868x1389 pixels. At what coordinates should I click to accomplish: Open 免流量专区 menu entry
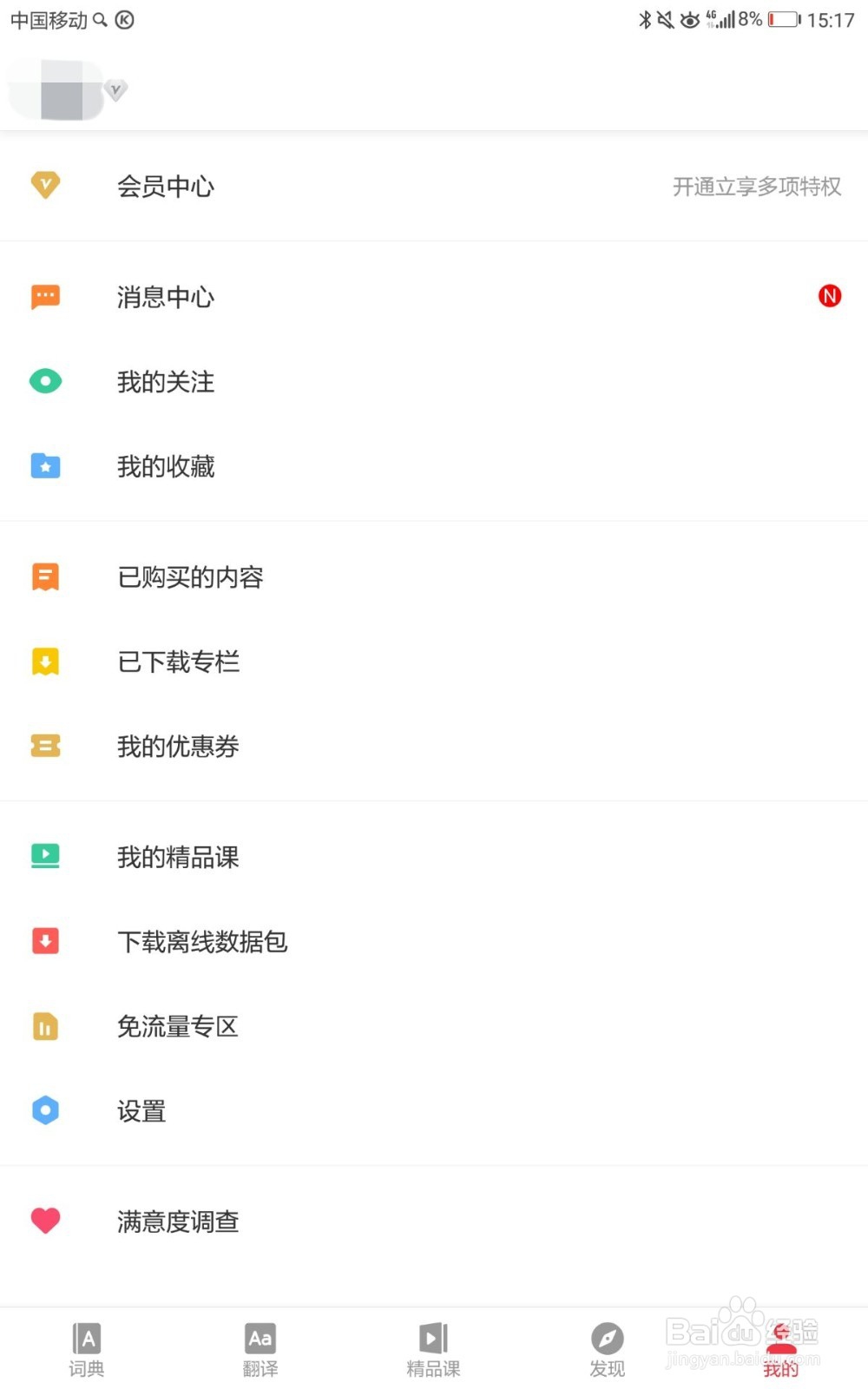coord(178,1026)
